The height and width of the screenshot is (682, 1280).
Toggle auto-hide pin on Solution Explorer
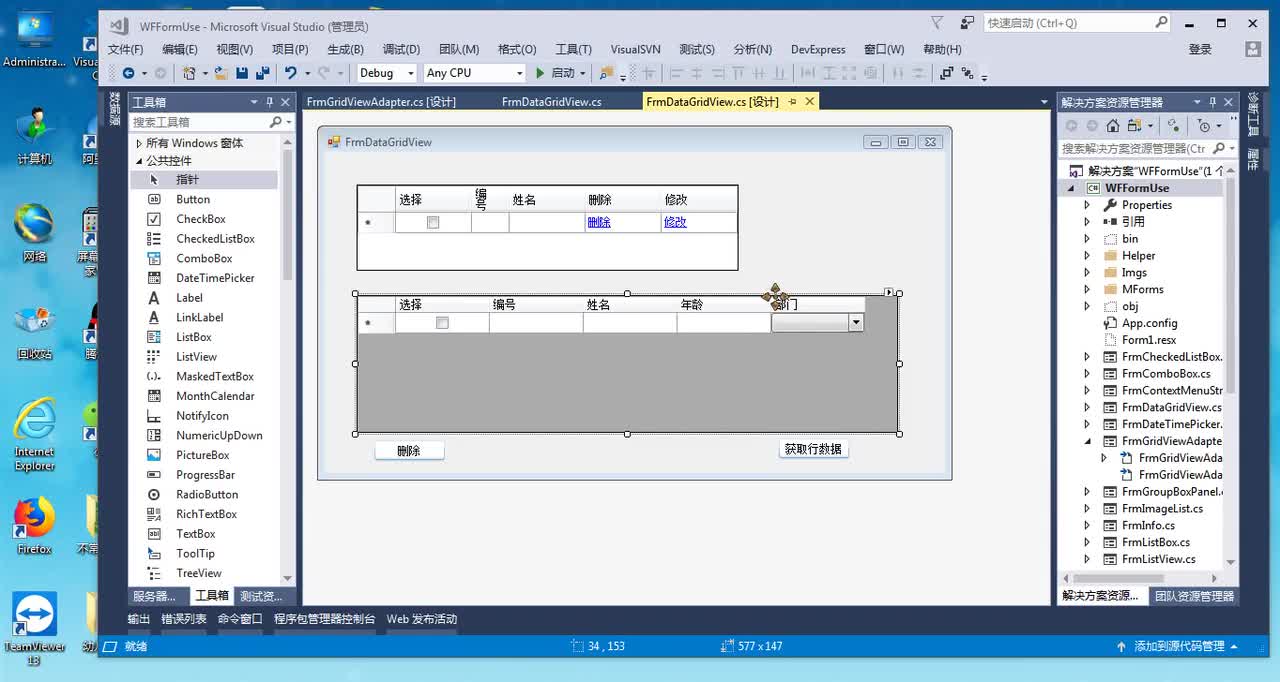coord(1213,102)
